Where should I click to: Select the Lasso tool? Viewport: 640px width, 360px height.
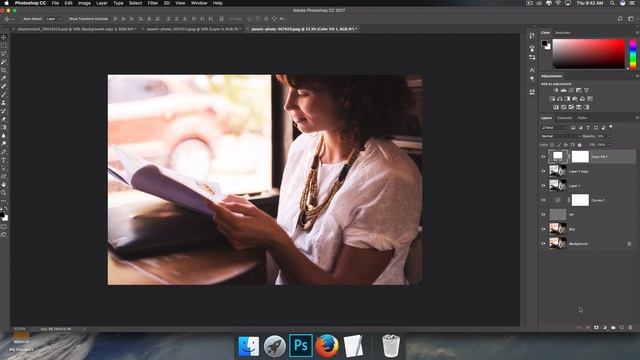(4, 54)
